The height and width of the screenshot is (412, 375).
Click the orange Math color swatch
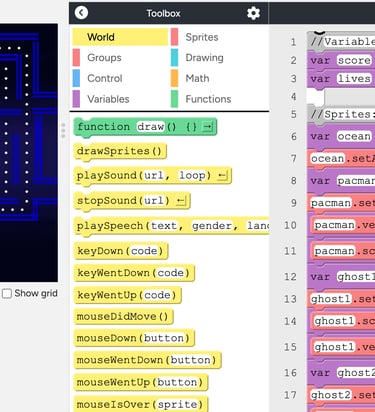[174, 78]
